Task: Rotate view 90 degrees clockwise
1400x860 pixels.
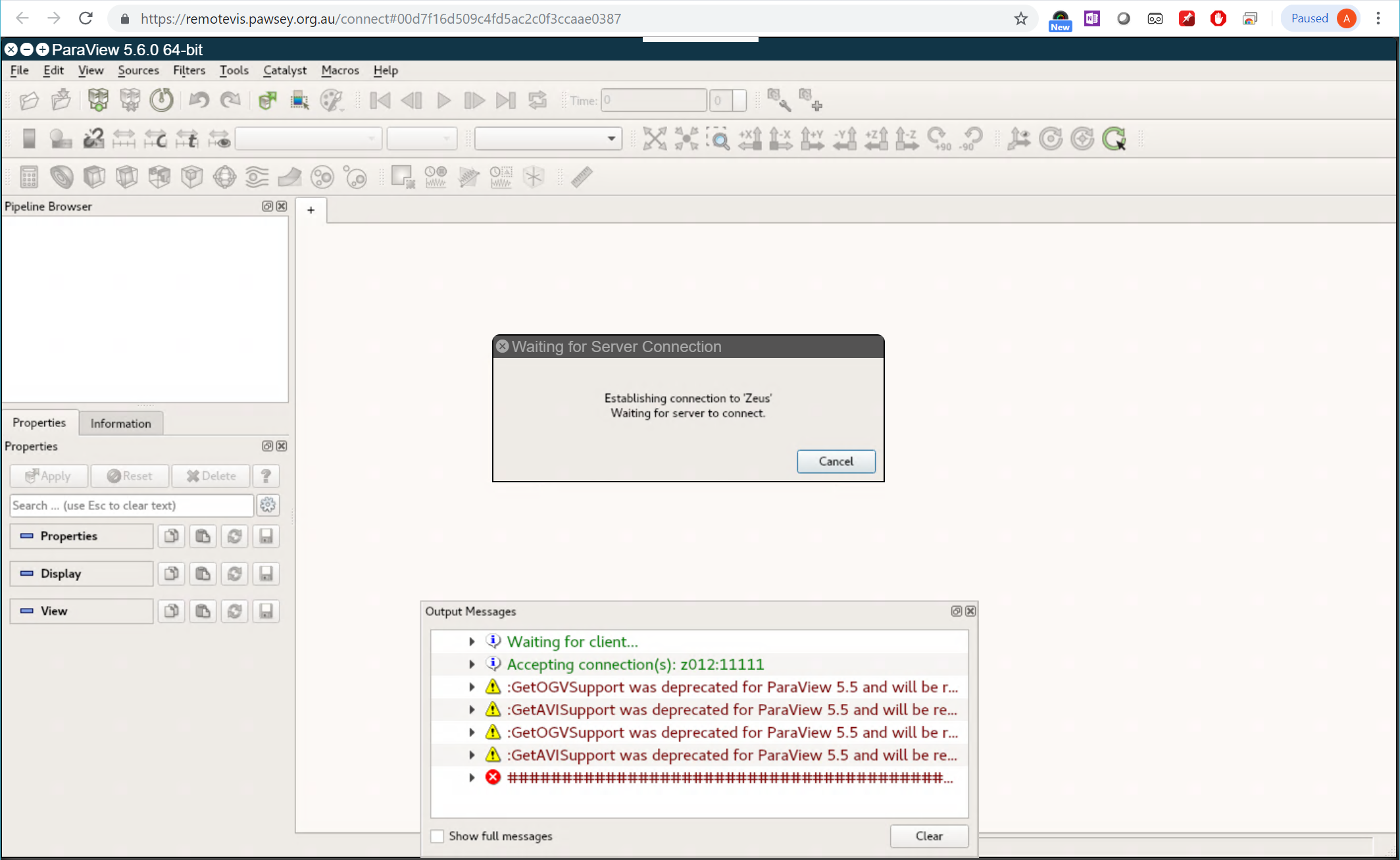Action: [939, 138]
